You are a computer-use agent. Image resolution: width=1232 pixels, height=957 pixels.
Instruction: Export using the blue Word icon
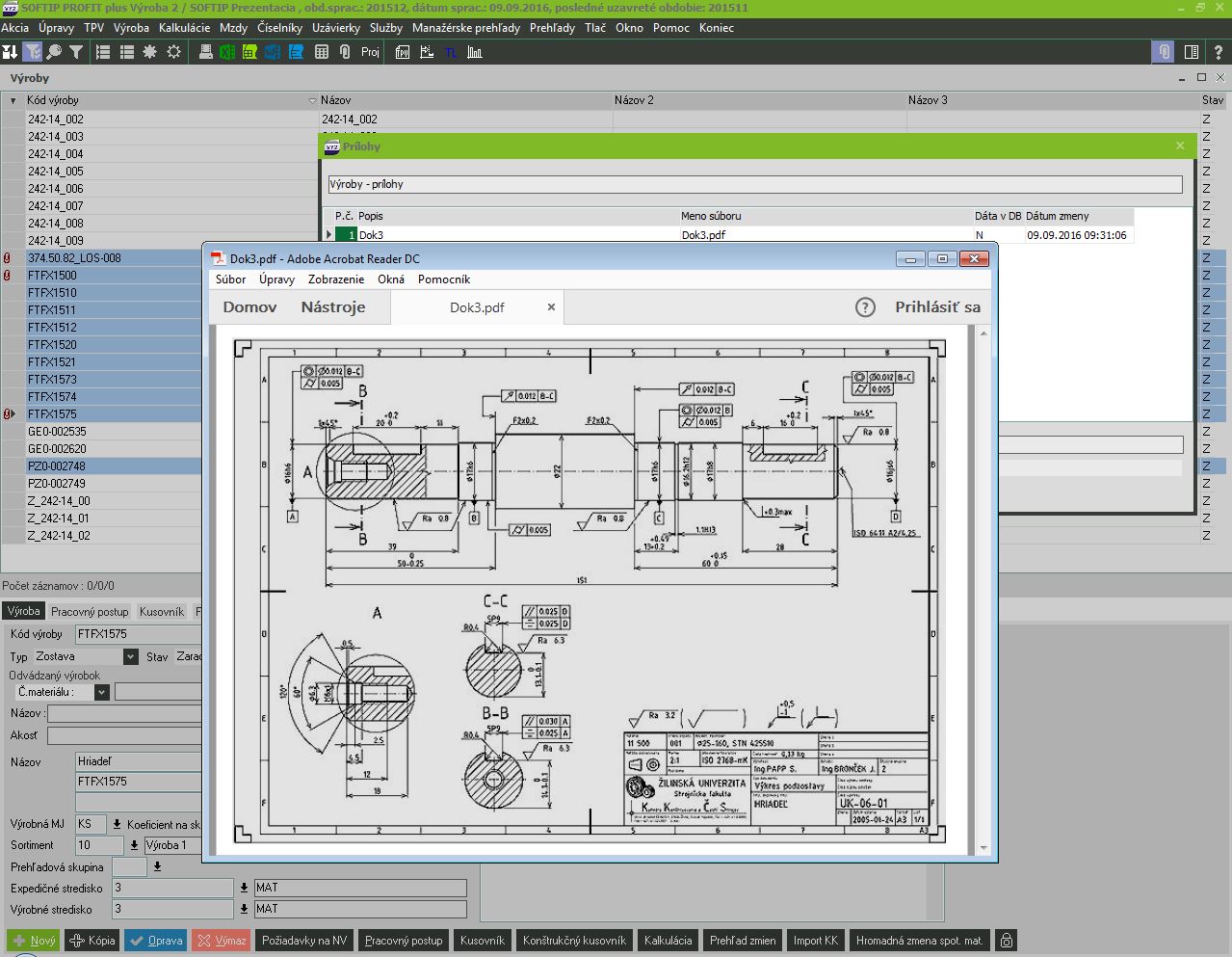click(273, 52)
